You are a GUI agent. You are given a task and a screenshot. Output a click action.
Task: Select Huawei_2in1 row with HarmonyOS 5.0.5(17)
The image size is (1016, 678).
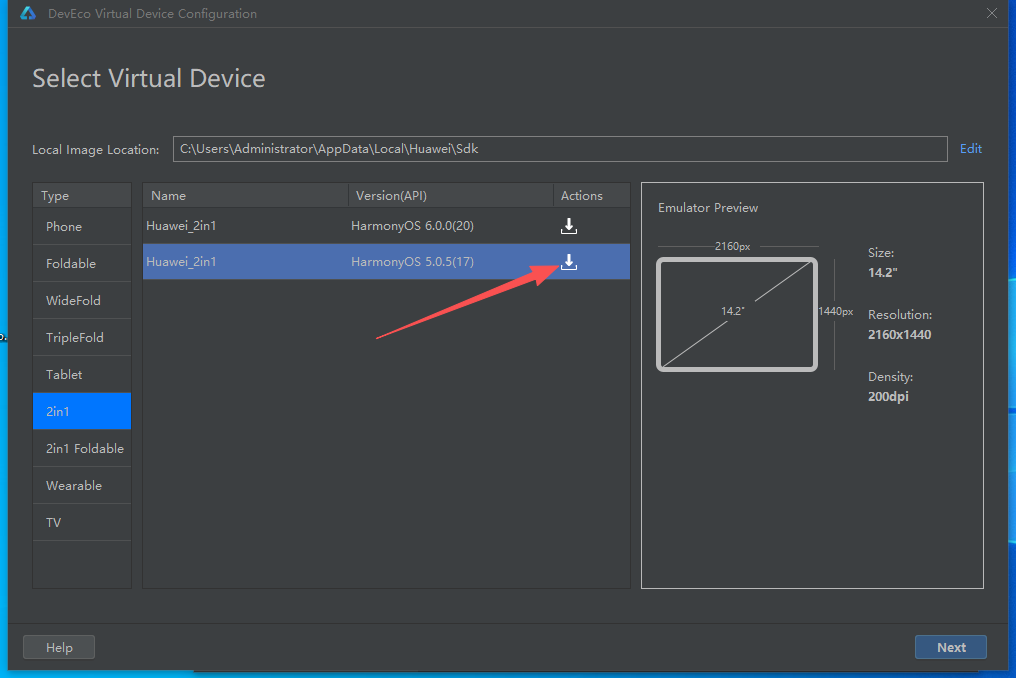[x=386, y=262]
